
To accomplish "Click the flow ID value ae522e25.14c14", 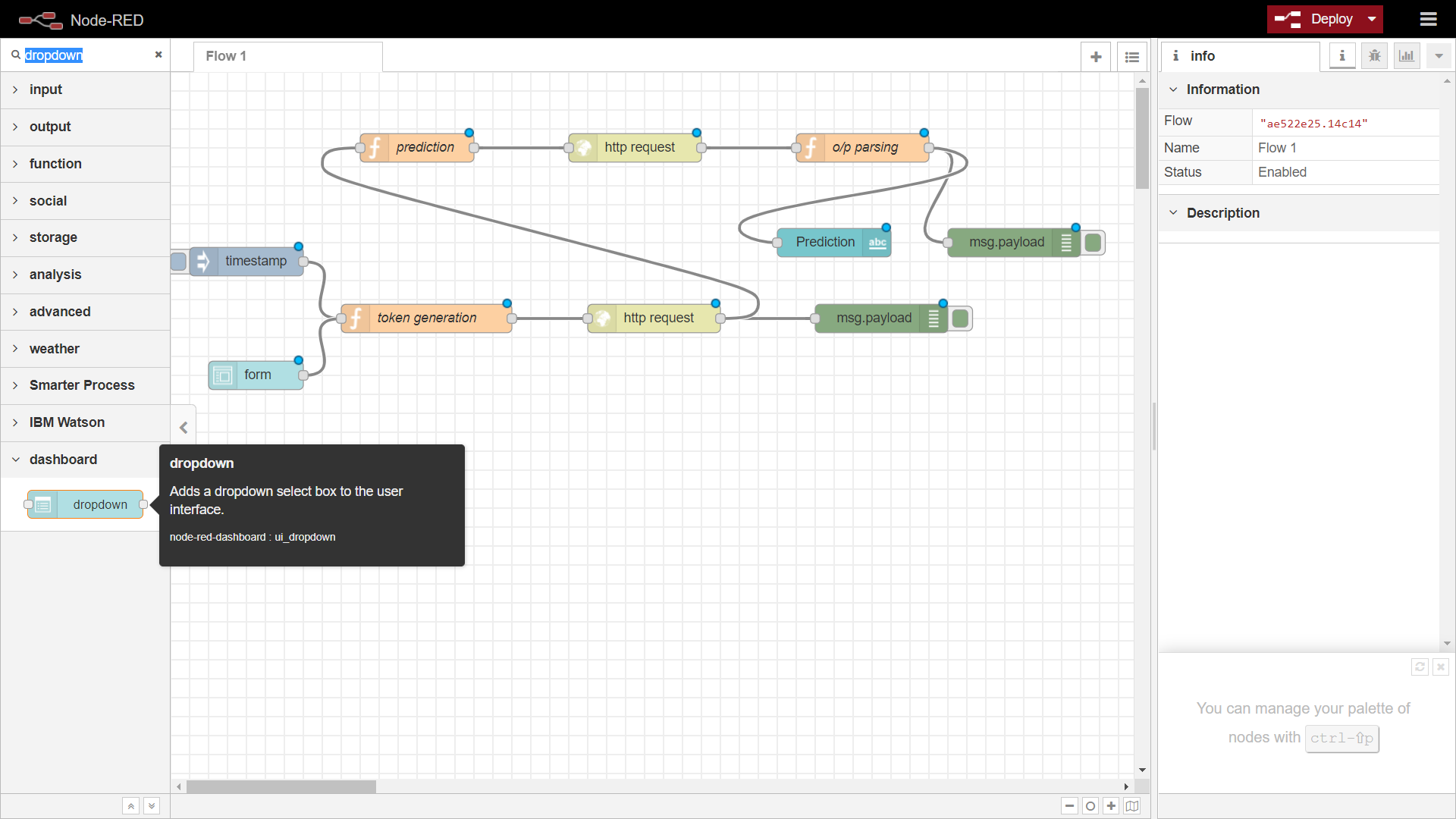I will tap(1313, 124).
